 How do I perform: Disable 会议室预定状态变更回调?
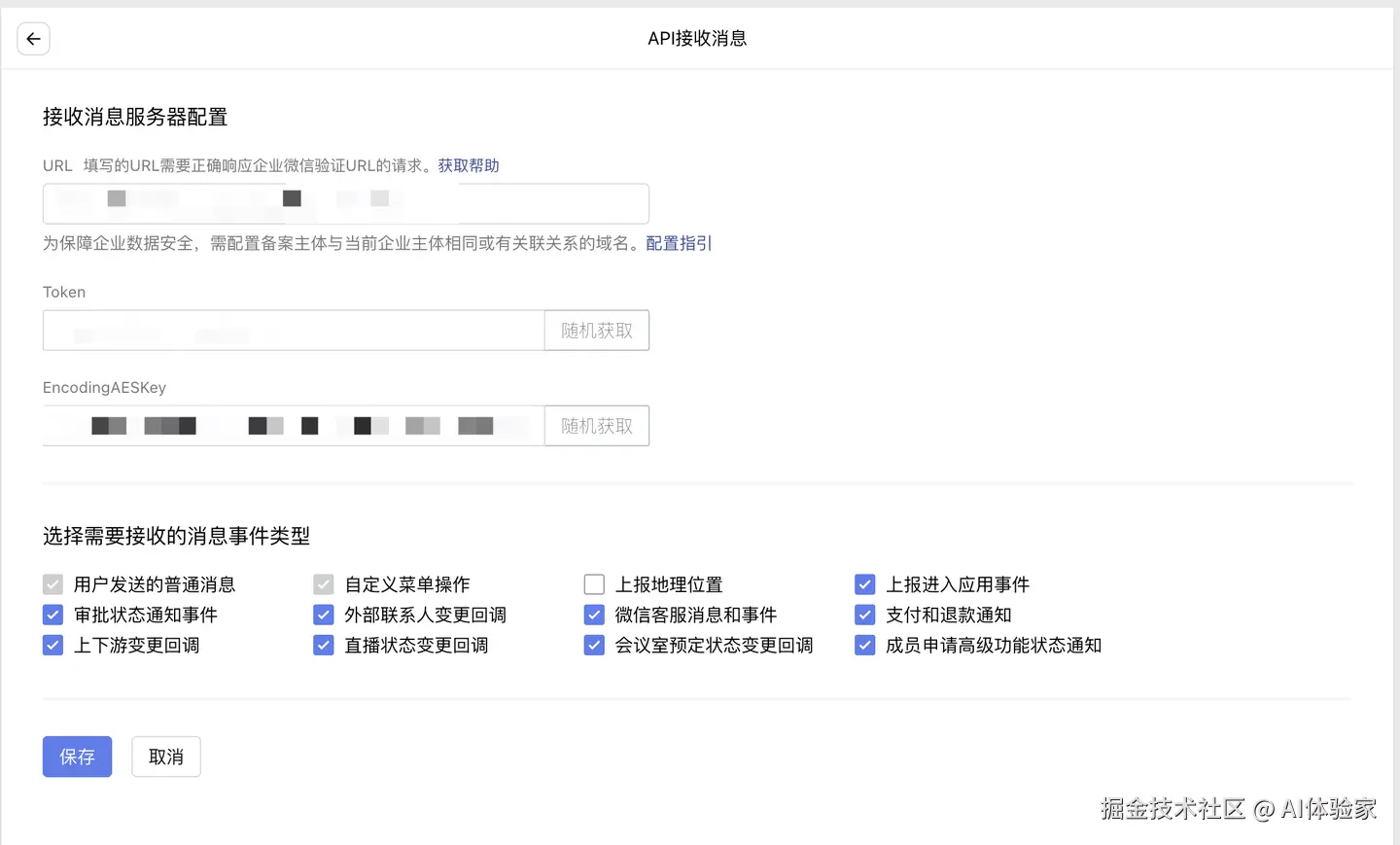click(x=594, y=644)
